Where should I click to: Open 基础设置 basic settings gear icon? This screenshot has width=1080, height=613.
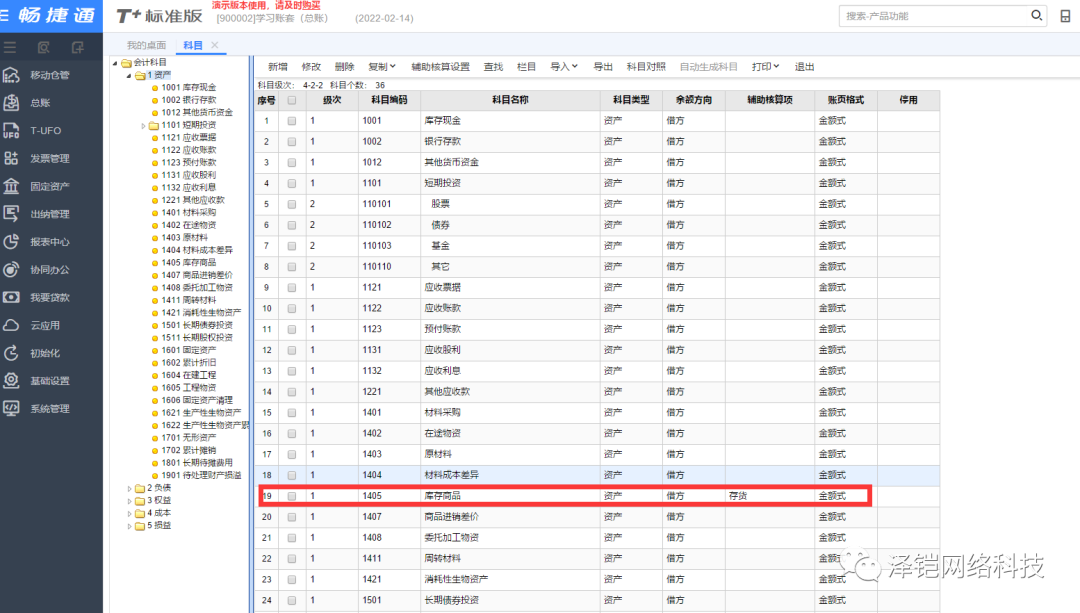[12, 380]
